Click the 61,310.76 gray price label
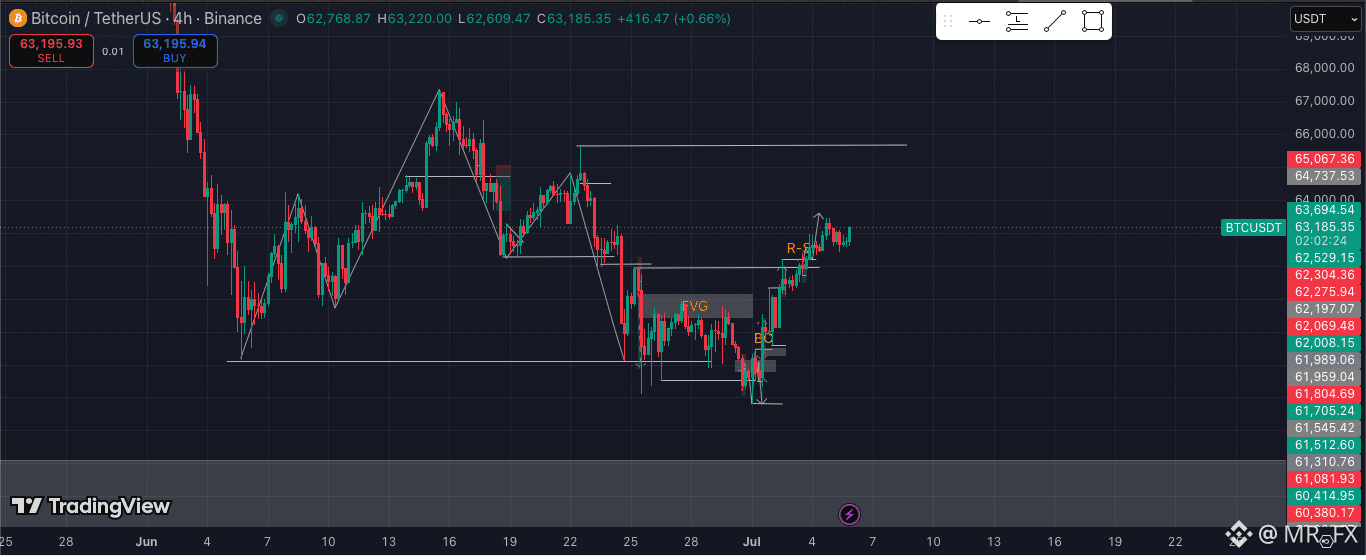1366x560 pixels. (1324, 462)
